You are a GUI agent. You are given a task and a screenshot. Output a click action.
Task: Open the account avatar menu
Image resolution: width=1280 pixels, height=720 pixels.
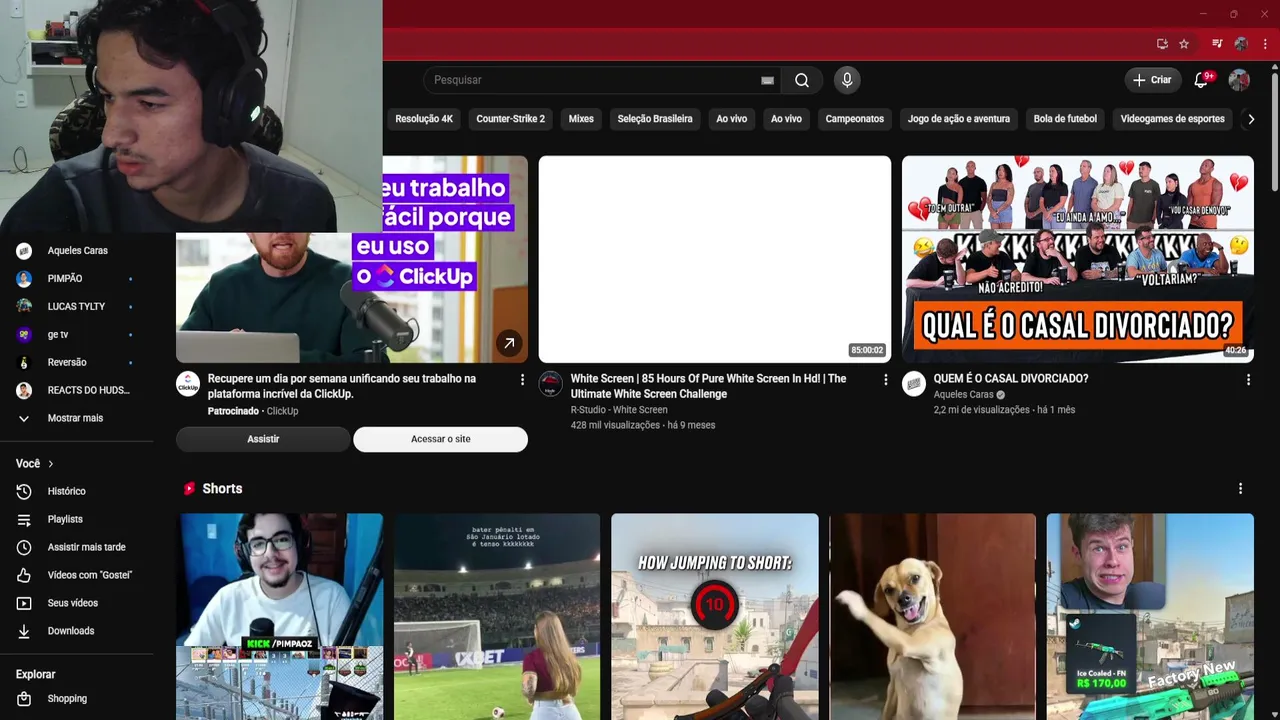click(1239, 80)
